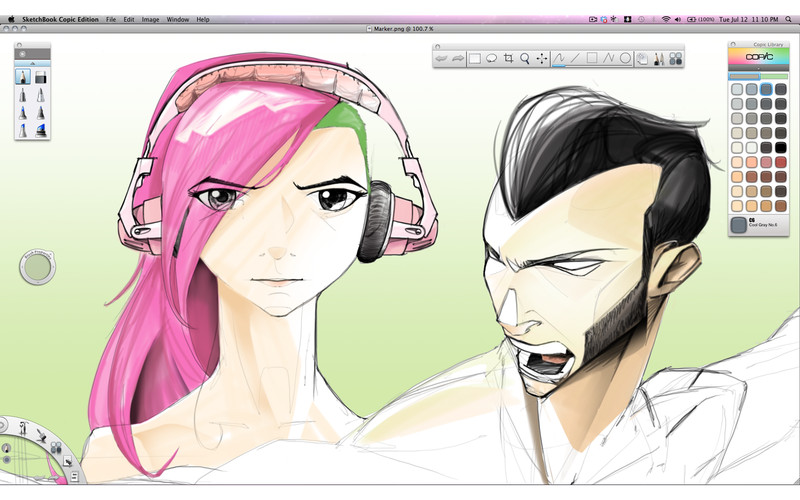Viewport: 800px width, 500px height.
Task: Pick the straight line drawing tool
Action: (575, 59)
